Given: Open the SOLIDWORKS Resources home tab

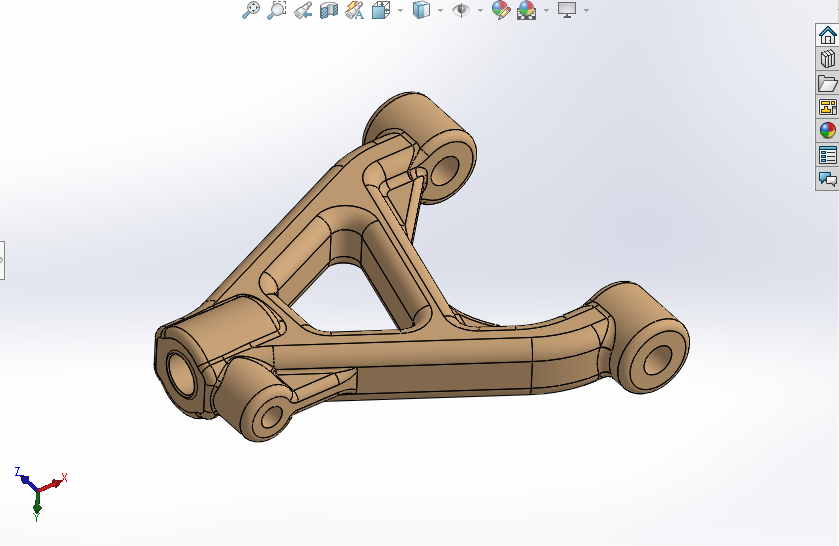Looking at the screenshot, I should pos(827,35).
